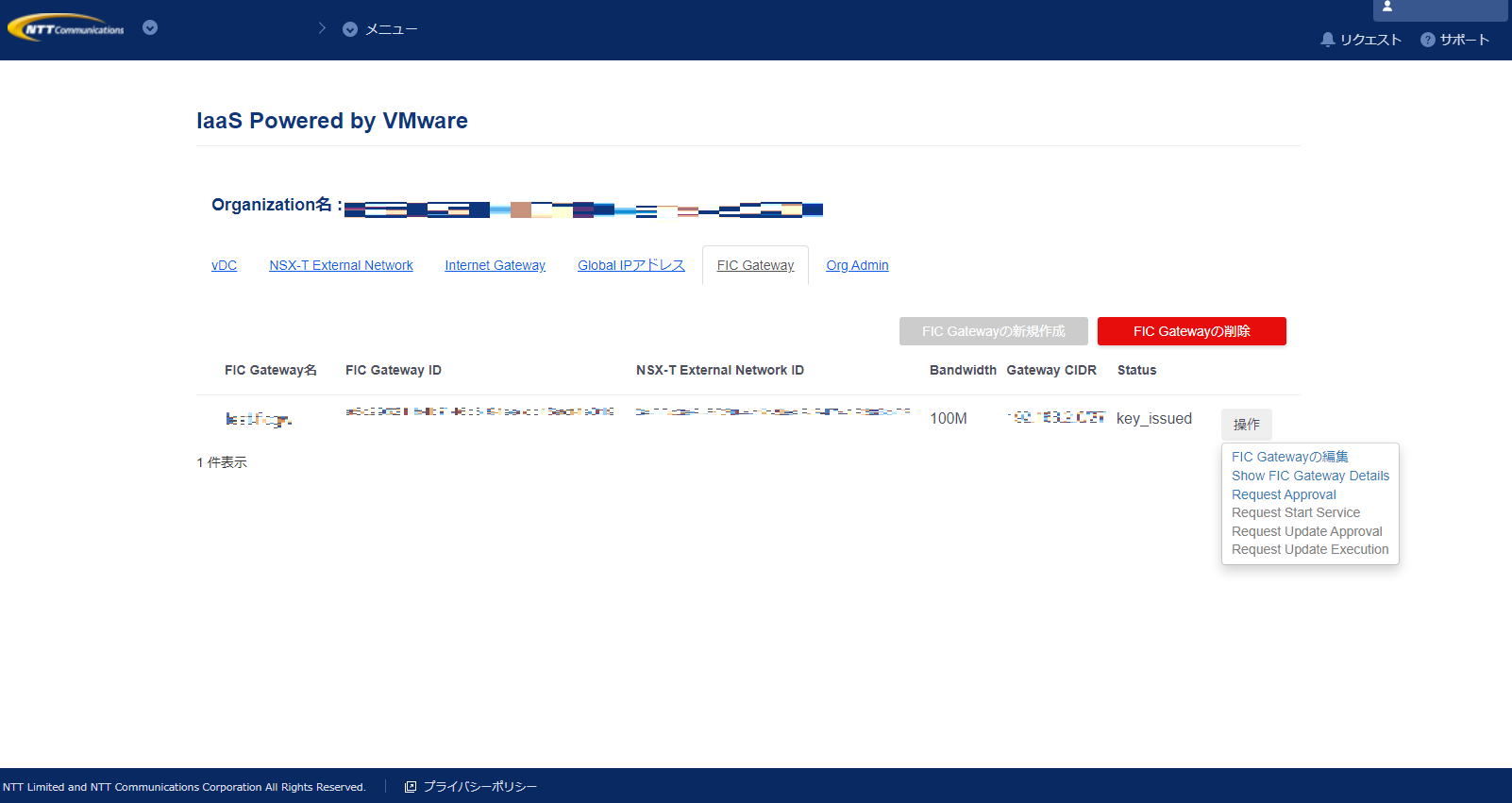Open the 操作 actions dropdown button
The height and width of the screenshot is (803, 1512).
coord(1247,425)
